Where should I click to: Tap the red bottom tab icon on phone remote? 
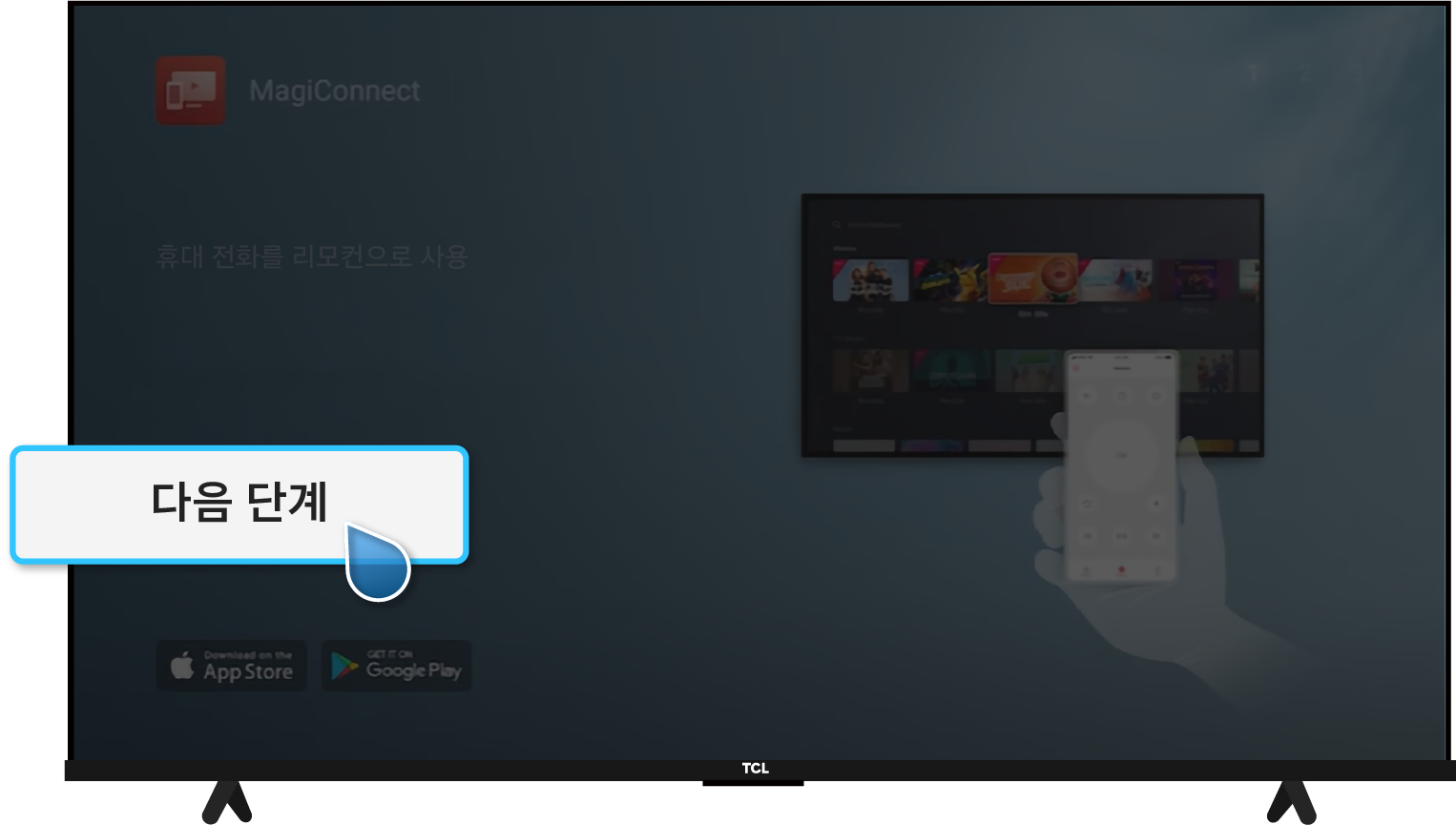point(1121,570)
